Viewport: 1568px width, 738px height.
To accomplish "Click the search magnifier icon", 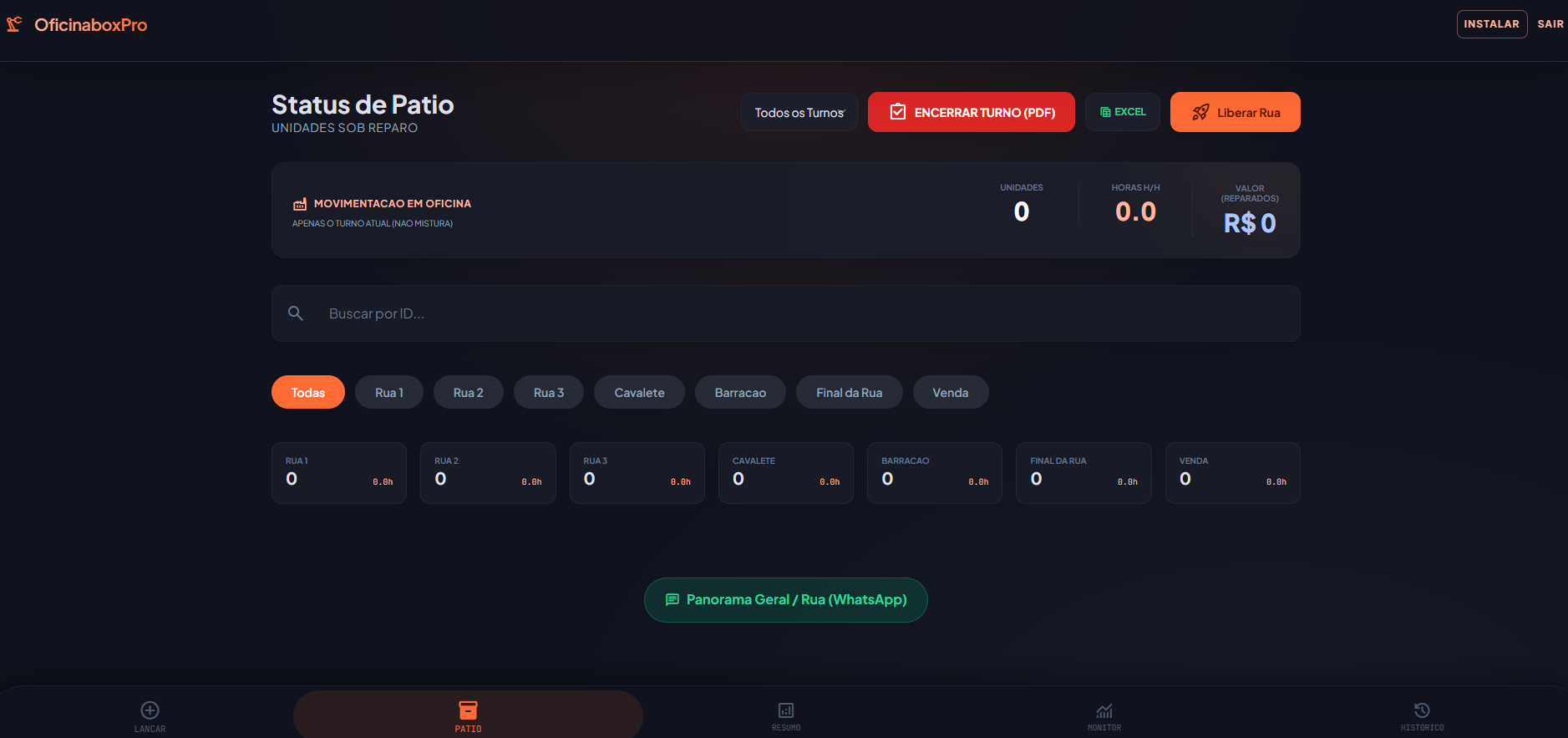I will [296, 313].
